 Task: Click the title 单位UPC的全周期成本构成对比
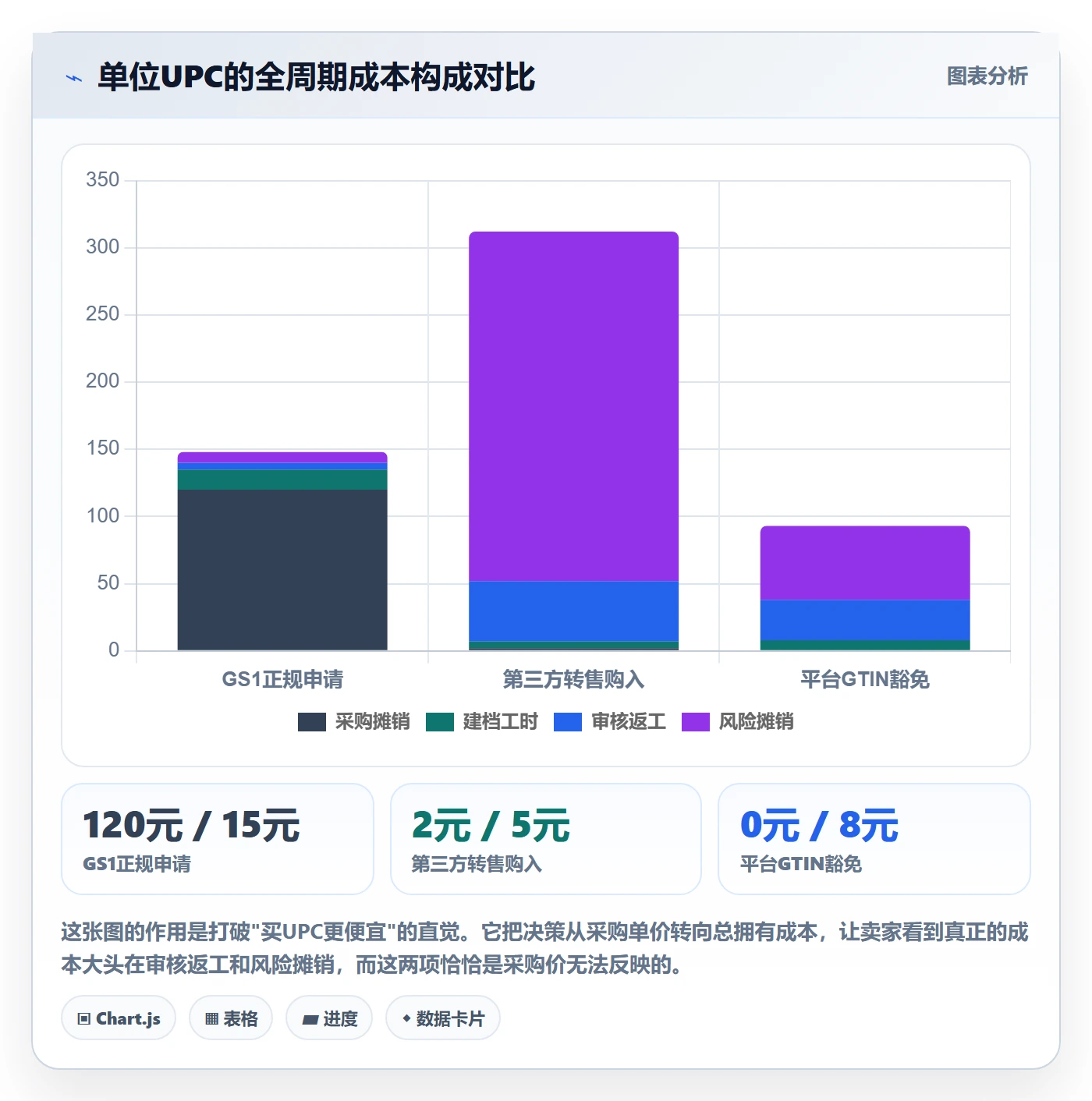(x=316, y=77)
